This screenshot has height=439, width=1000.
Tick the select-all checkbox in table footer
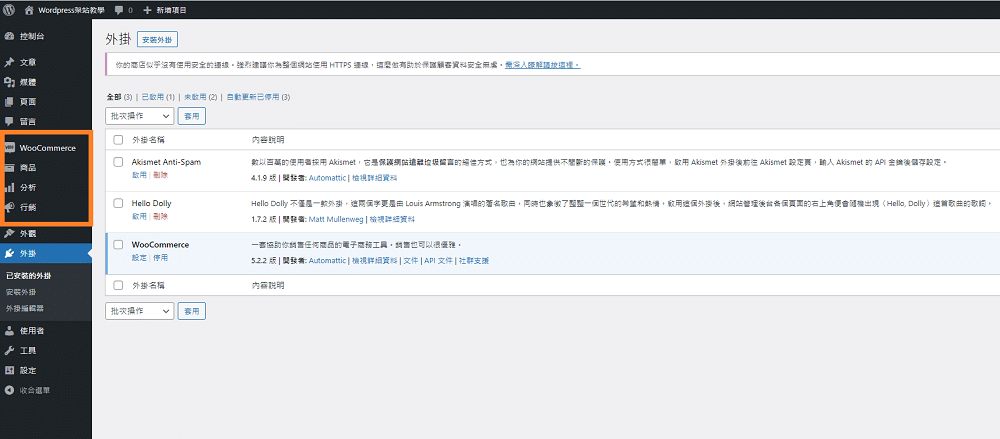[x=118, y=285]
